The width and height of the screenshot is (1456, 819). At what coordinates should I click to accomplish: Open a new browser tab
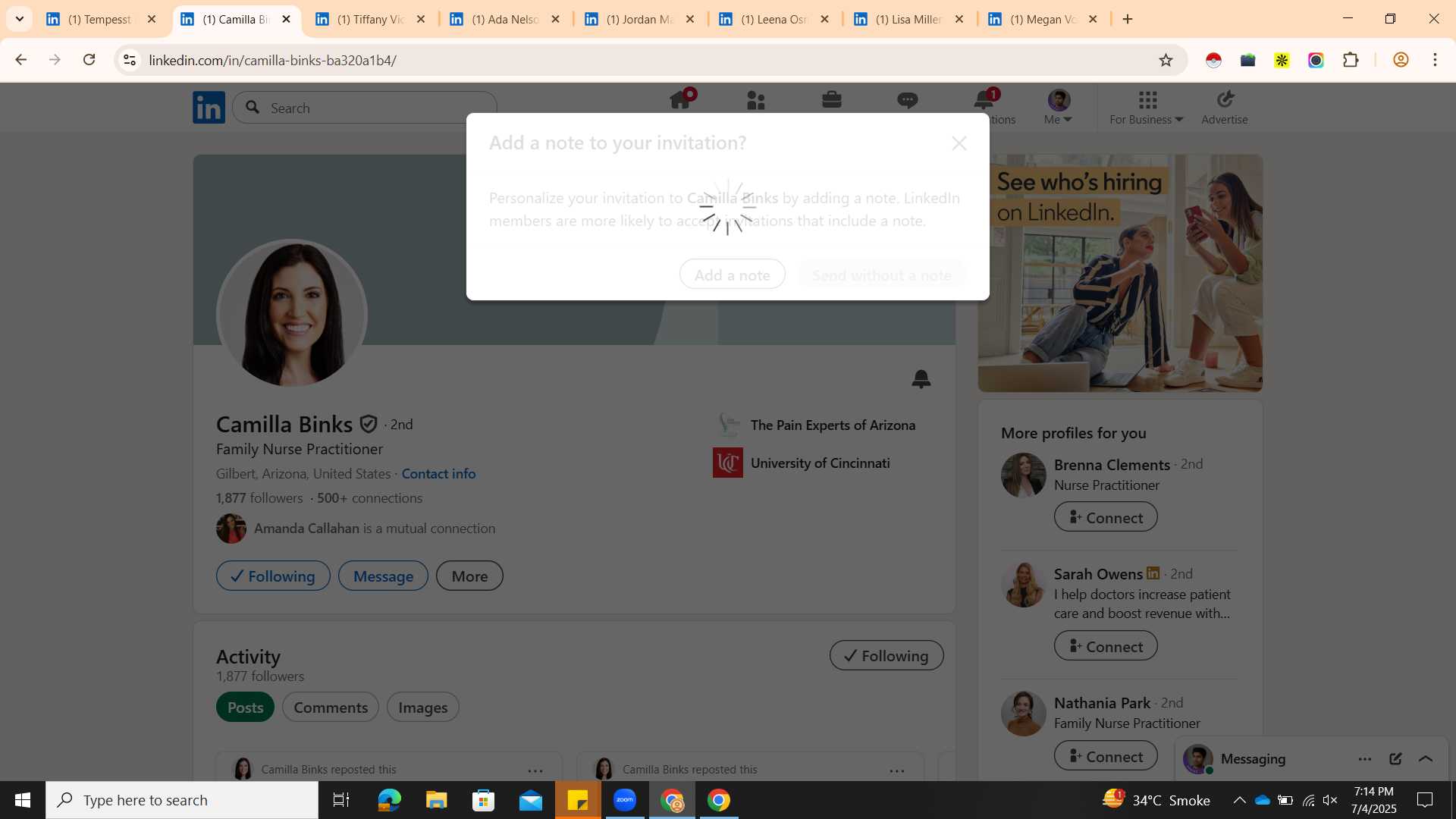point(1128,19)
